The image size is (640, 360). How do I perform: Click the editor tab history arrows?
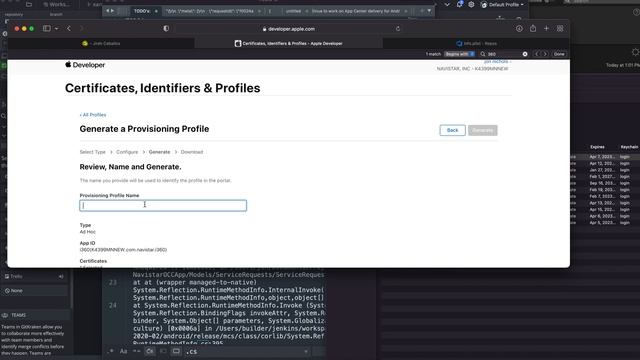(110, 11)
